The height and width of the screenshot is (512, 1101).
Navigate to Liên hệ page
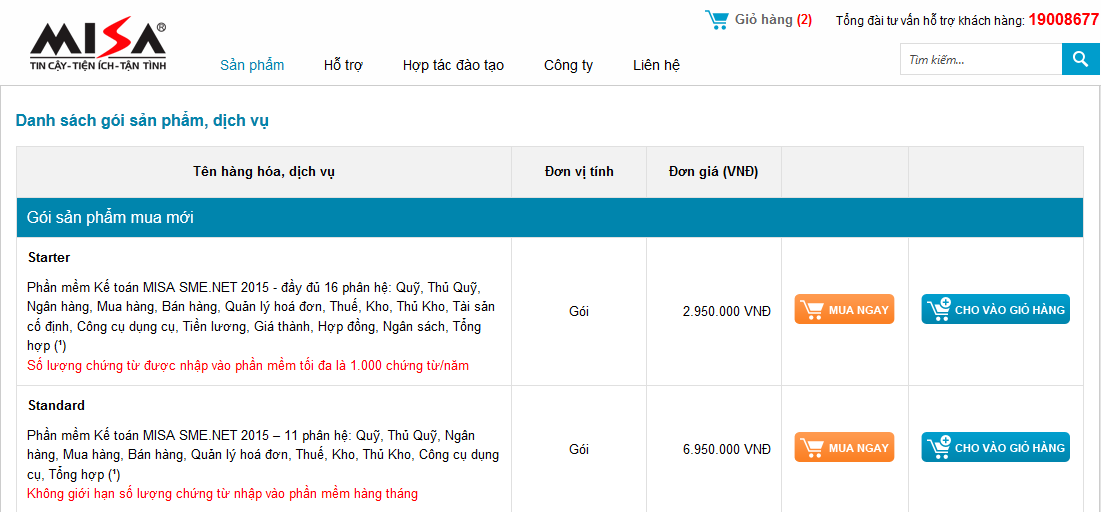click(x=656, y=65)
